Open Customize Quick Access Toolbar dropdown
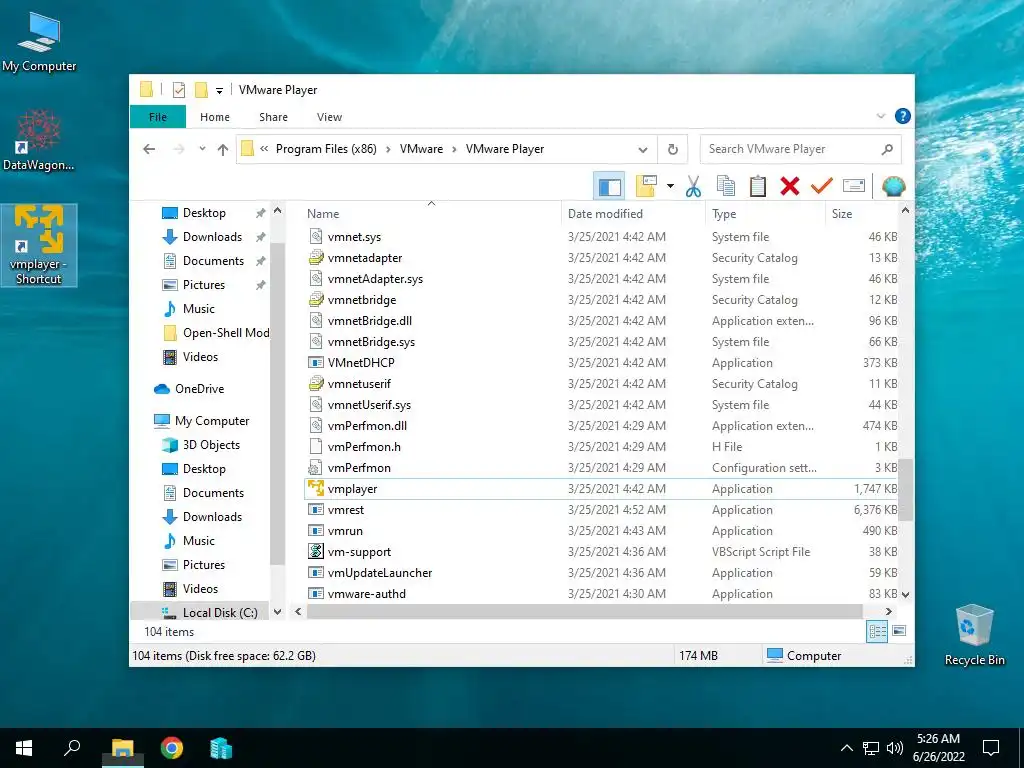The image size is (1024, 768). (x=219, y=91)
